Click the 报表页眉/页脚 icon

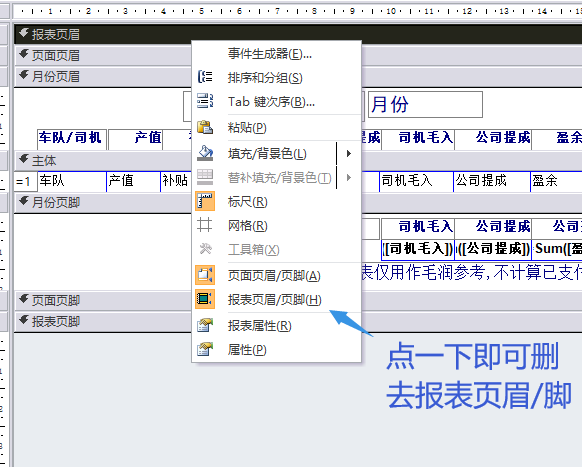(205, 299)
